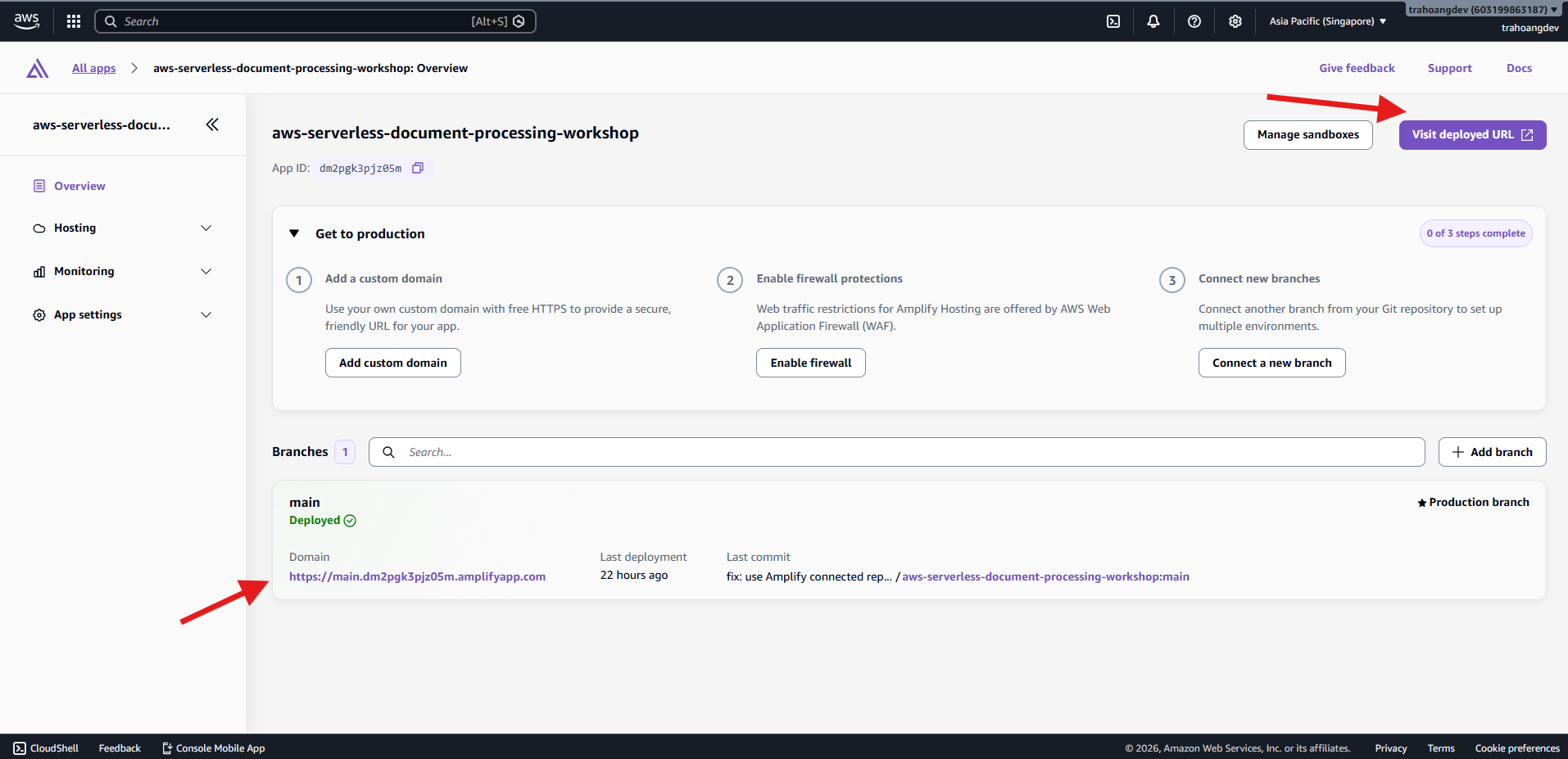Click Connect a new branch button

click(1271, 363)
